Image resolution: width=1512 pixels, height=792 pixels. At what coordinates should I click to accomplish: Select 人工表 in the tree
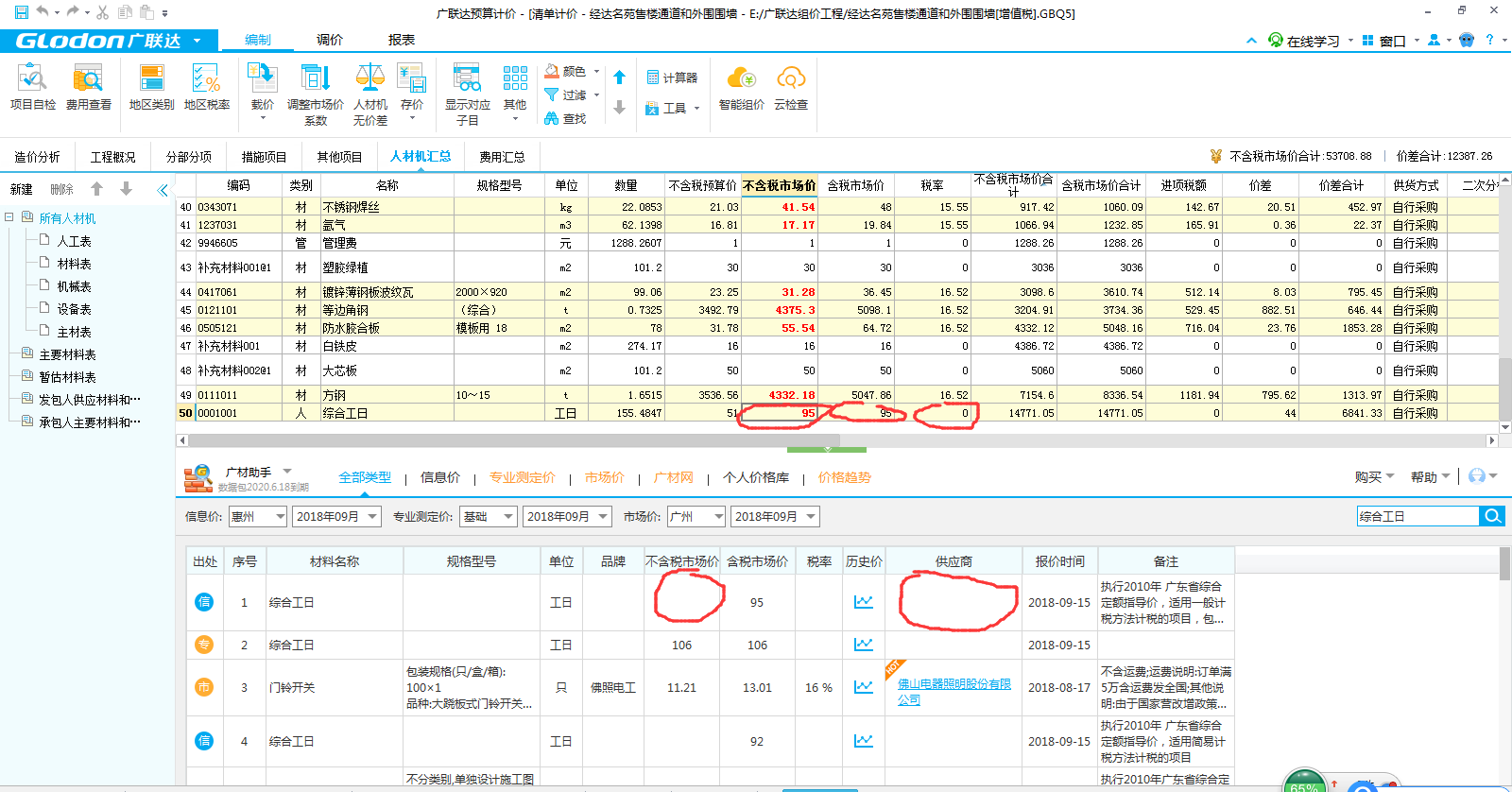point(74,241)
